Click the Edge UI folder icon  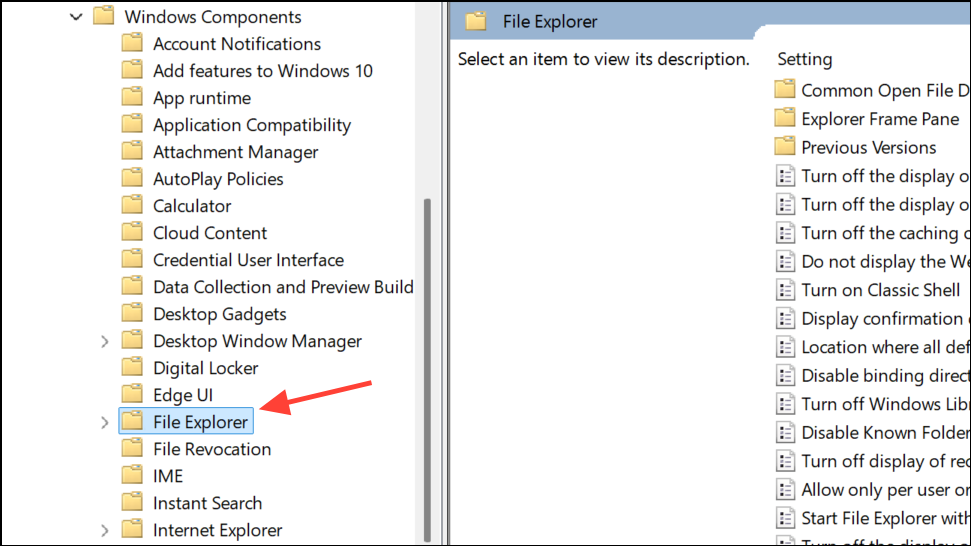(x=132, y=395)
